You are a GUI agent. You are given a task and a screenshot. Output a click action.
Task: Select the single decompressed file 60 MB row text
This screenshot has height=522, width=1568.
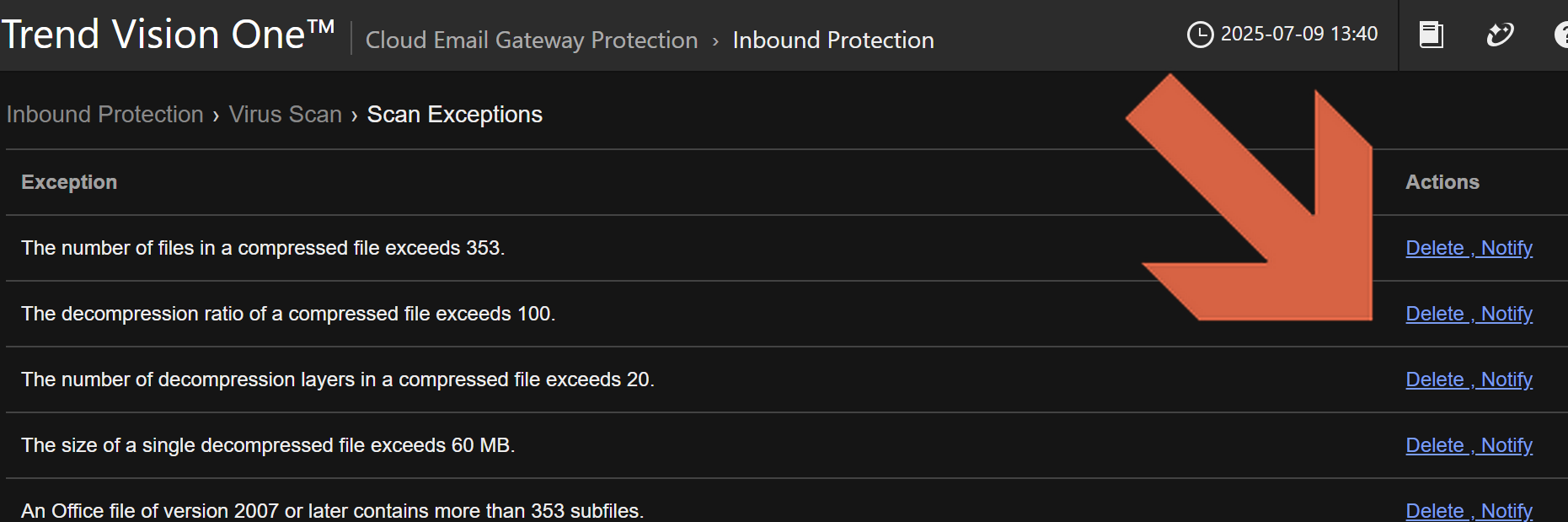coord(268,445)
